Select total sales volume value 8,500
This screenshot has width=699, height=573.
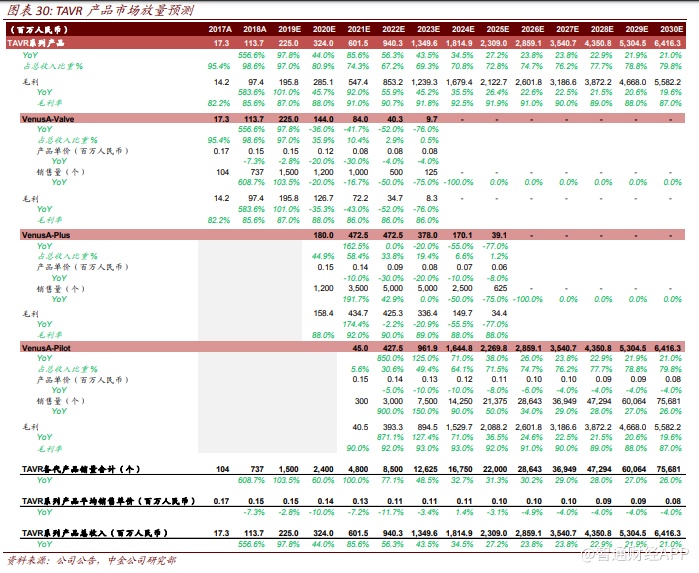click(x=393, y=469)
